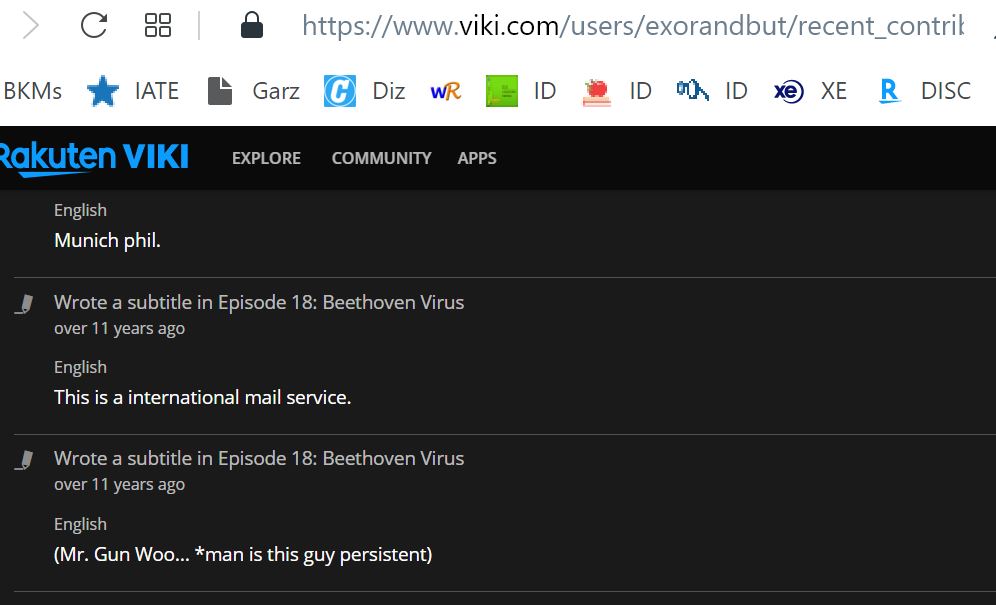Click the browser forward arrow
Image resolution: width=996 pixels, height=605 pixels.
click(30, 26)
